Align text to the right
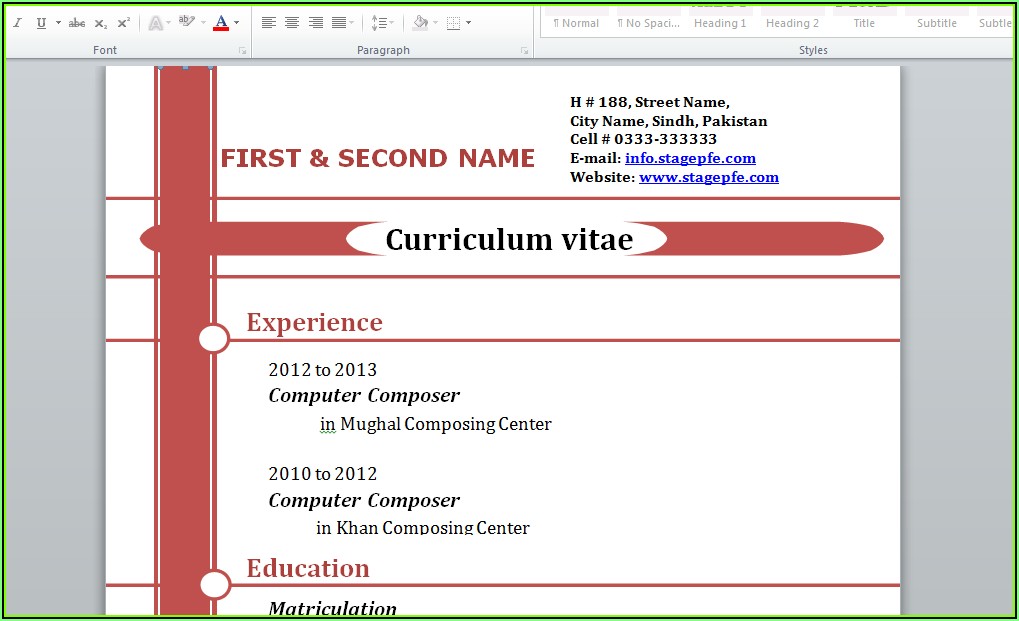The height and width of the screenshot is (621, 1019). pos(316,23)
